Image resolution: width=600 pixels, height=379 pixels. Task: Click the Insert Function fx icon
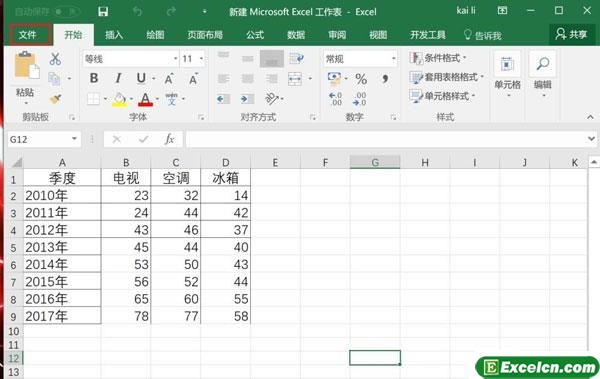(169, 139)
